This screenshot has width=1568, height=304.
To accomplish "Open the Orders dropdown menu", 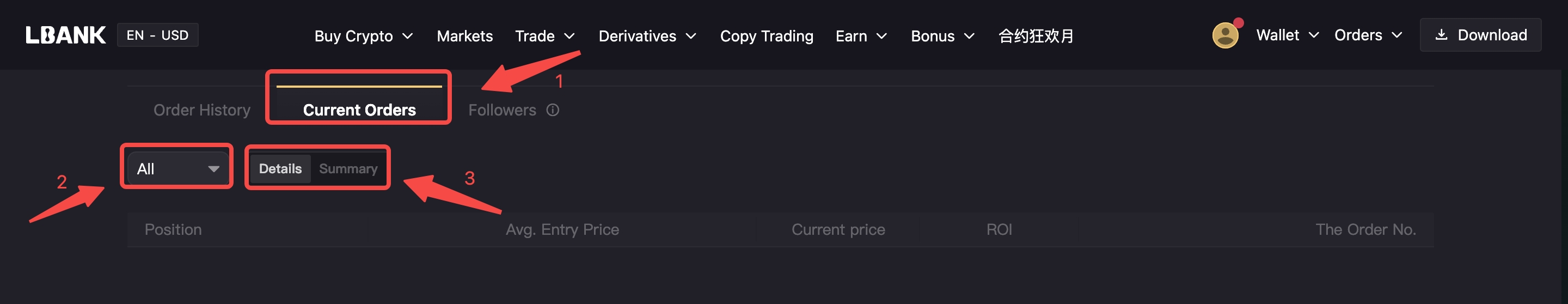I will 1368,35.
